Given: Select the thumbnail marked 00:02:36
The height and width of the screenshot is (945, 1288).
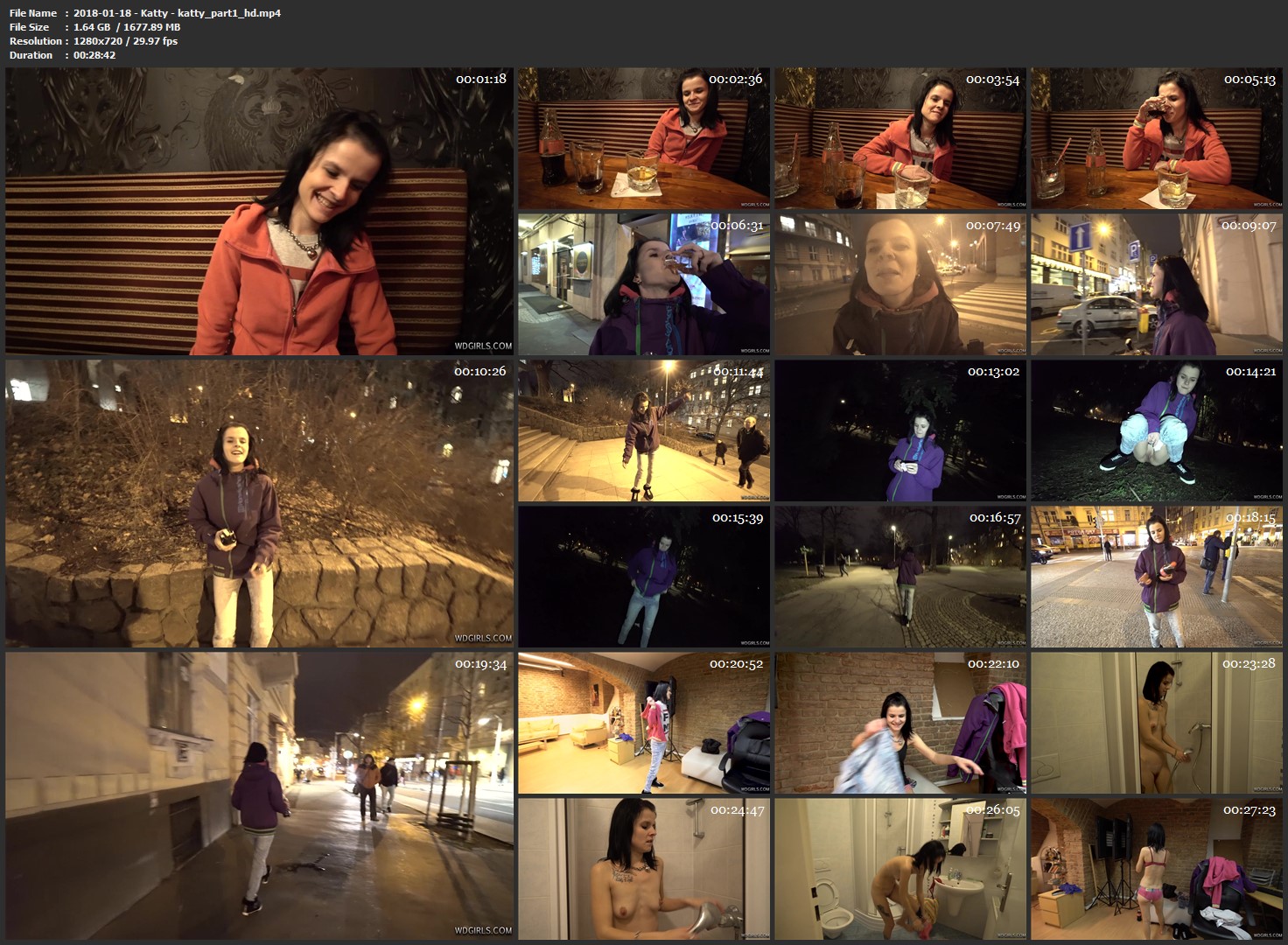Looking at the screenshot, I should point(643,138).
